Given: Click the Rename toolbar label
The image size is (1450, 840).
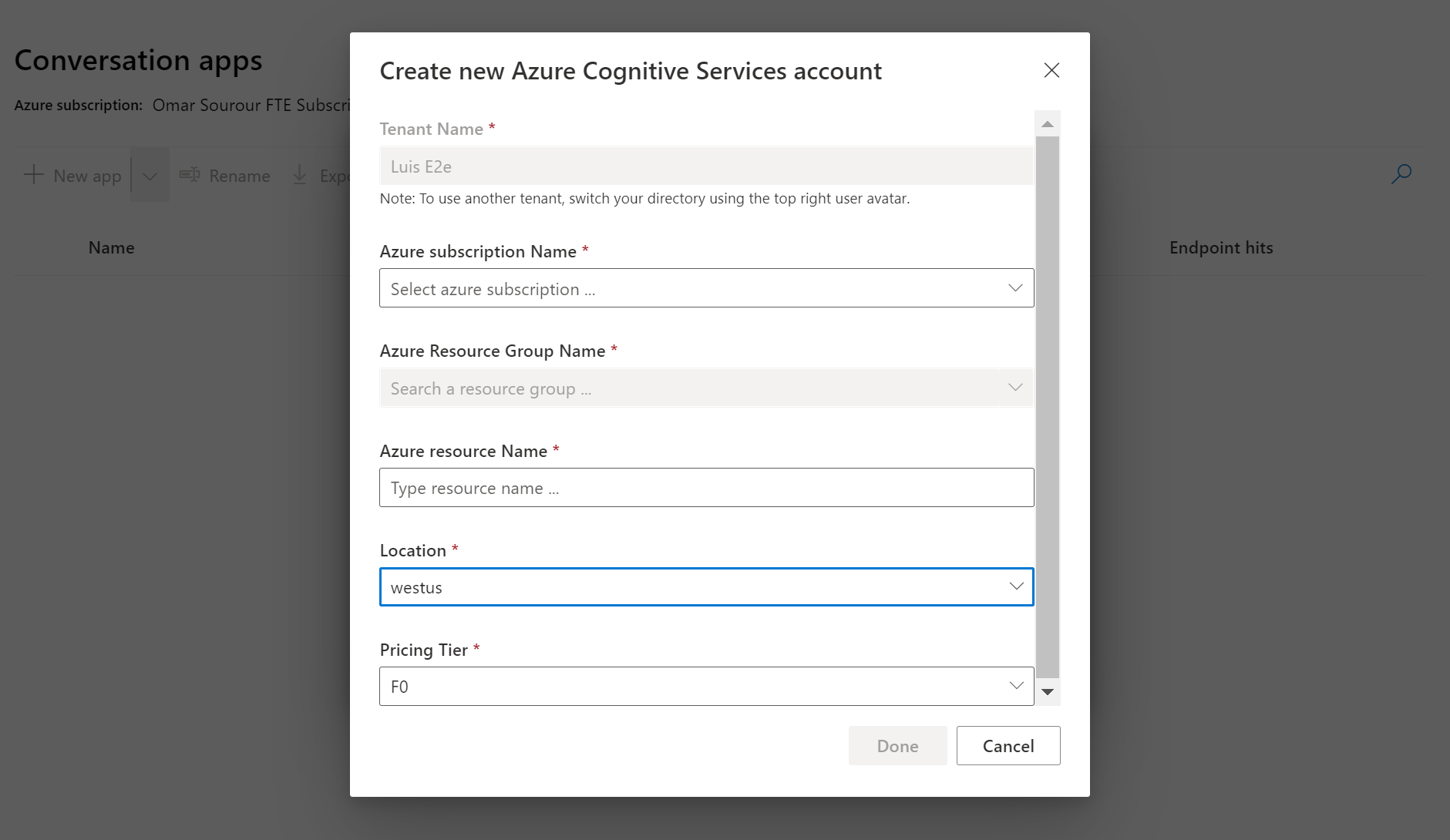Looking at the screenshot, I should (240, 176).
